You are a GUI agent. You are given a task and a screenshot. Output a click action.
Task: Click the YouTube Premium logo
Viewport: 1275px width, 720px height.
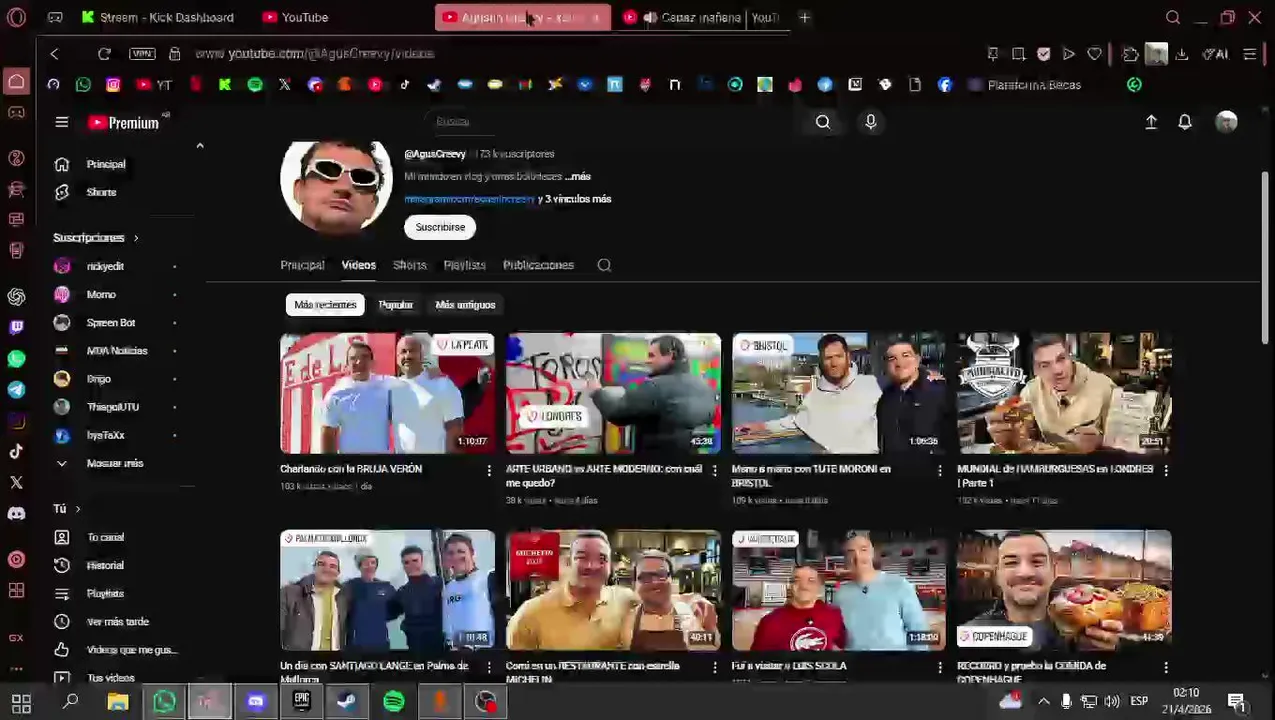pos(124,122)
